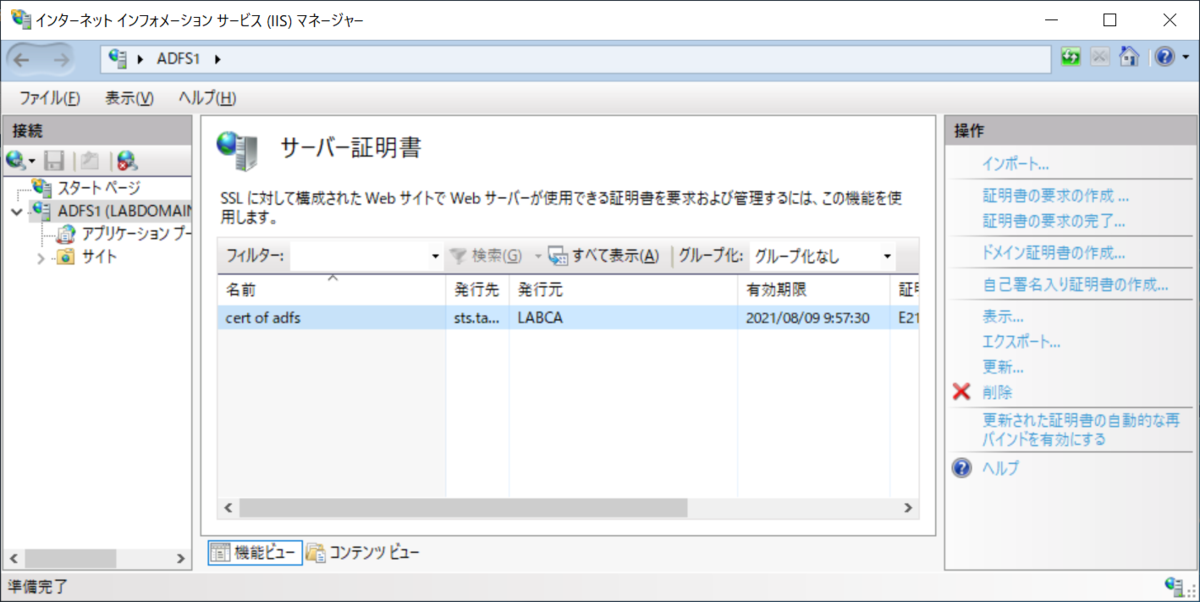Select the 'cert of adfs' certificate row
This screenshot has width=1200, height=602.
click(567, 318)
